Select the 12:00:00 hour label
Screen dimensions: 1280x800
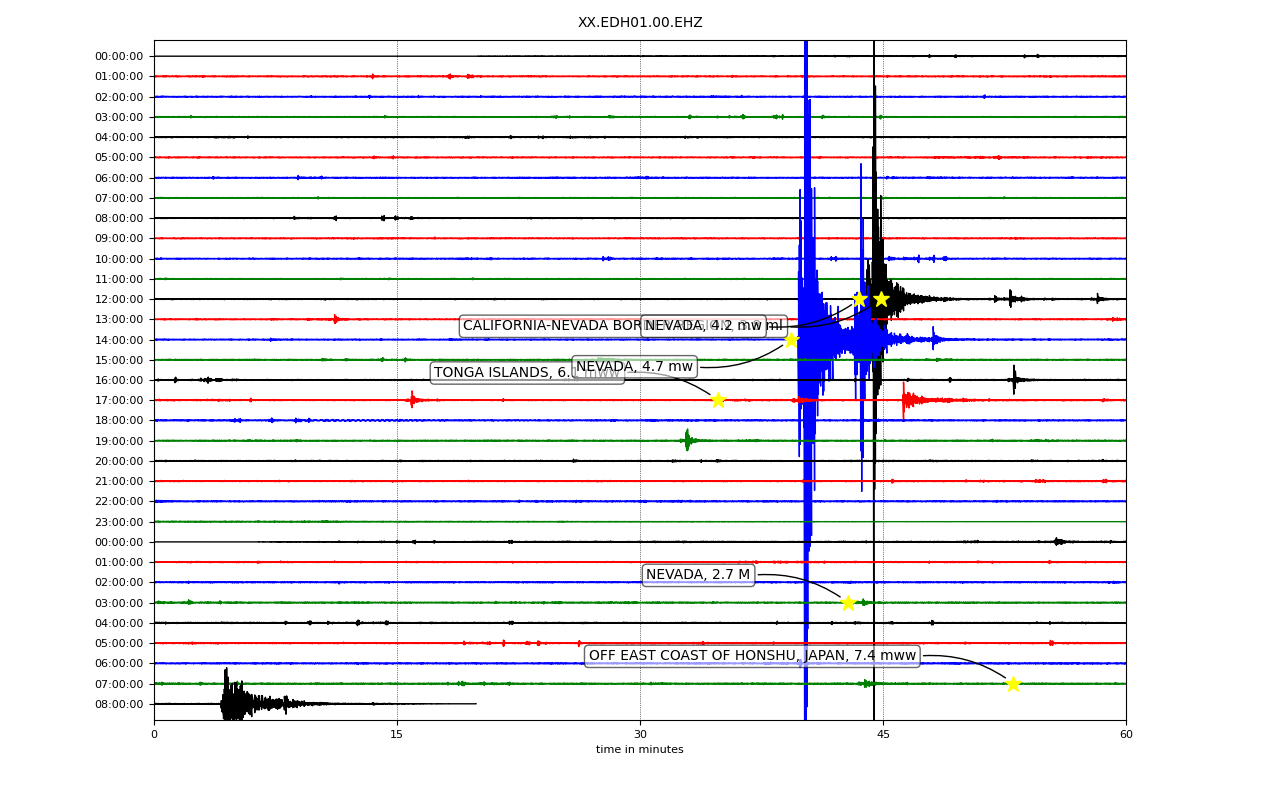point(118,299)
